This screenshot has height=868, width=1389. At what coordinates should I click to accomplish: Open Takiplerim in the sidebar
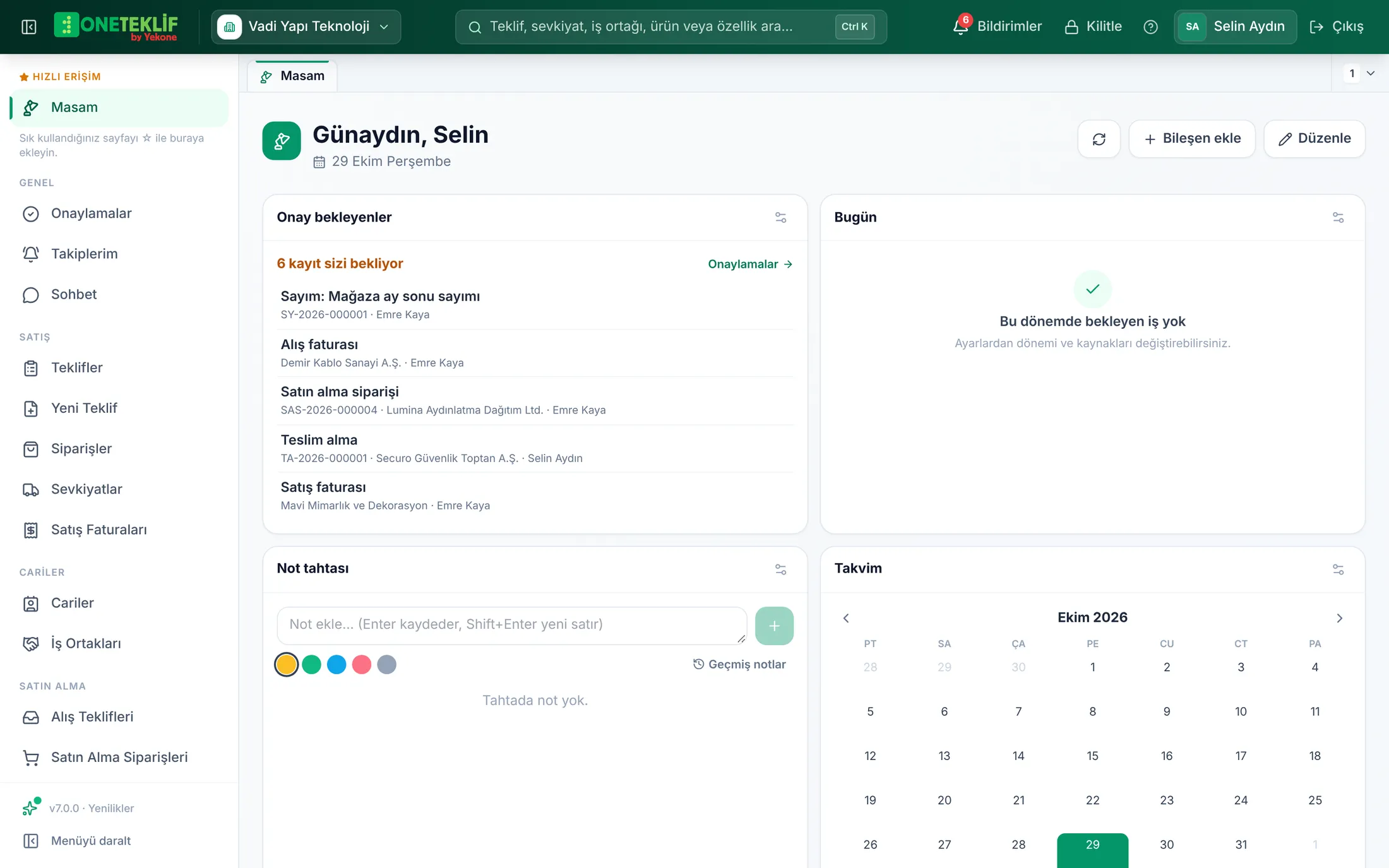point(119,254)
